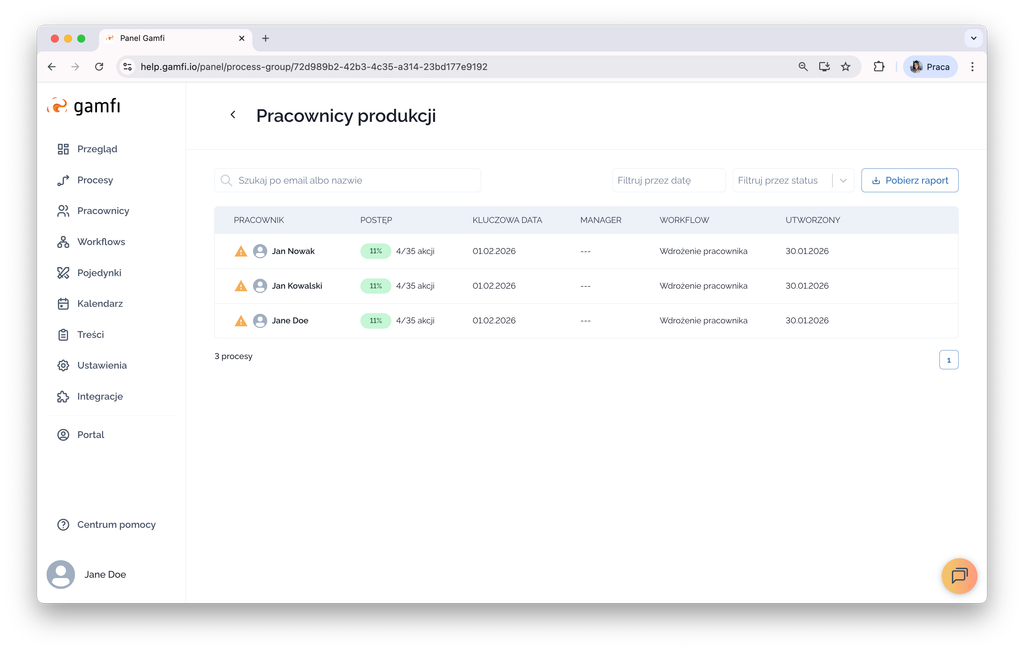
Task: Click the warning triangle beside Jane Doe row
Action: tap(241, 321)
